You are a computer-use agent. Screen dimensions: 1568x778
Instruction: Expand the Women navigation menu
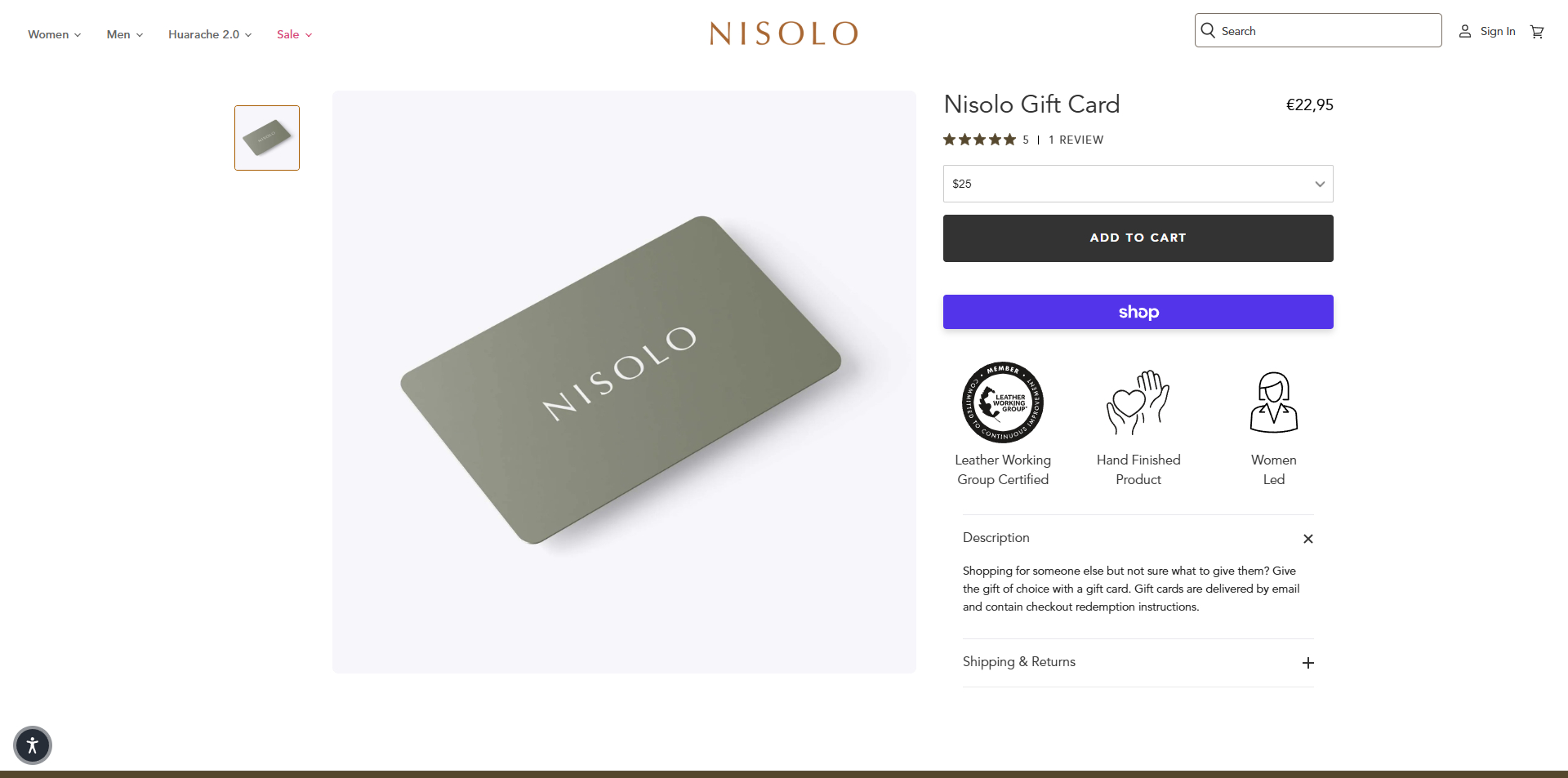(x=49, y=34)
